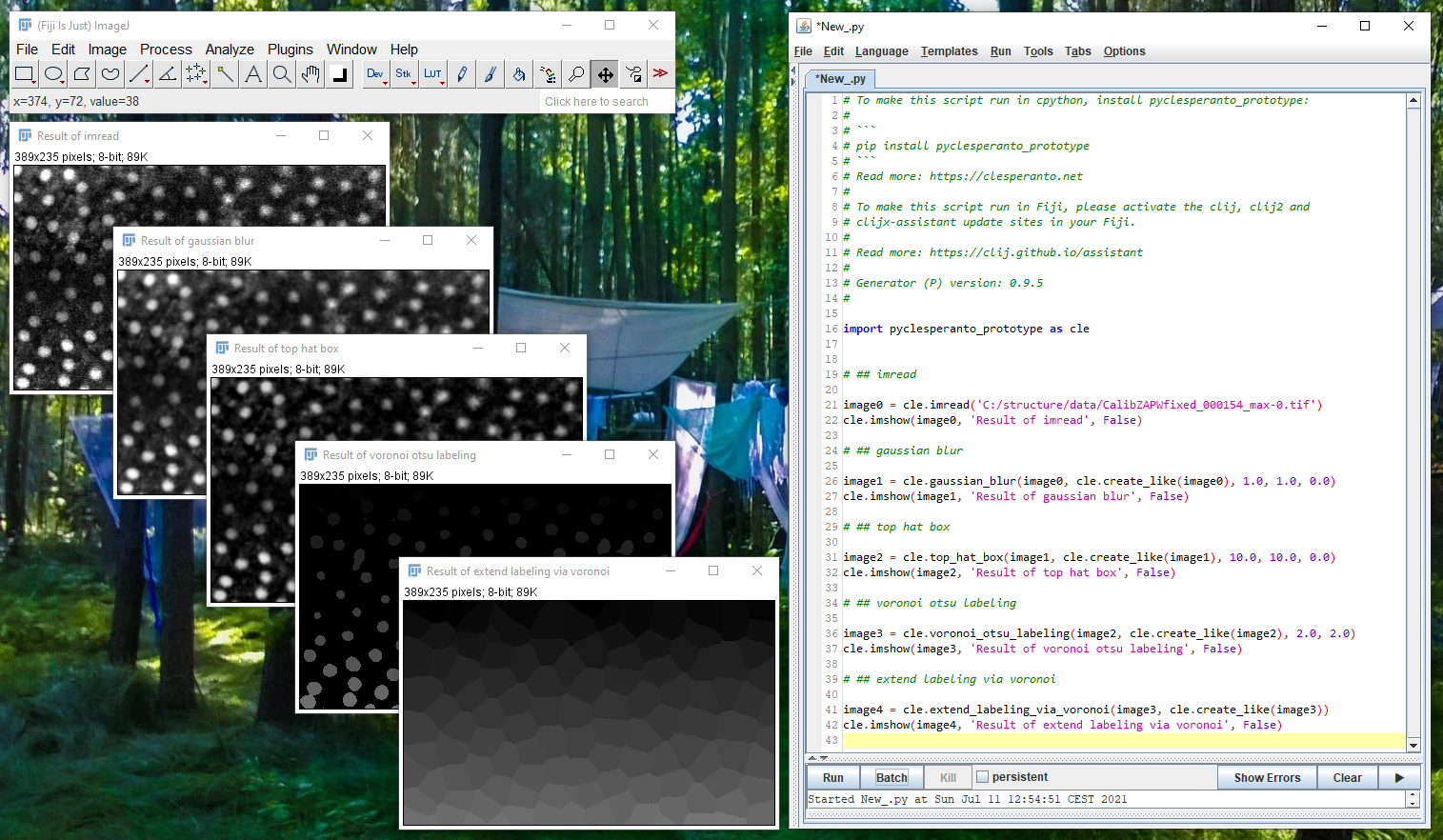Open ImageJ Window menu

[x=351, y=50]
